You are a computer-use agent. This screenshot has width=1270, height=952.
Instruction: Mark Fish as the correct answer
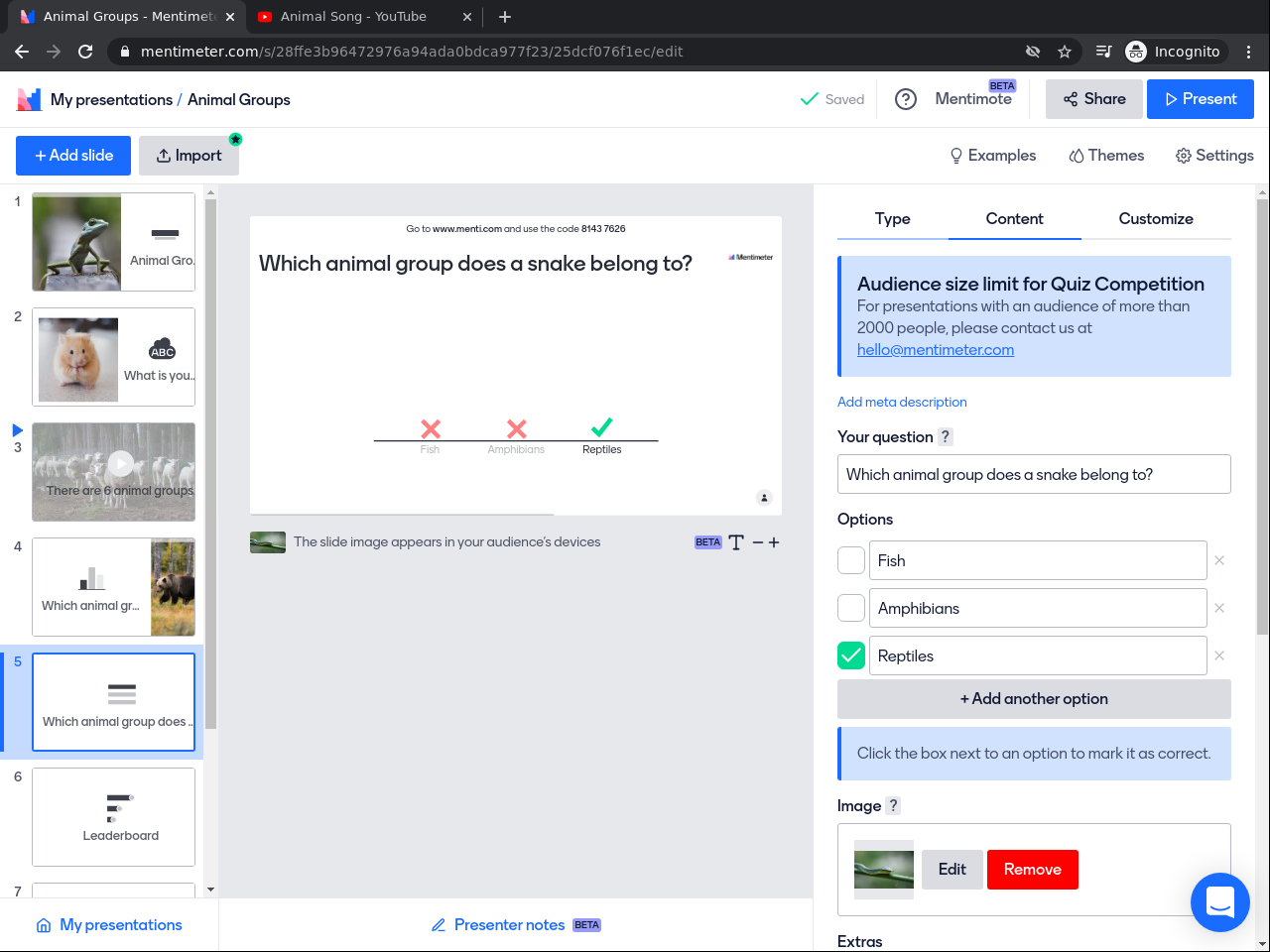(851, 560)
